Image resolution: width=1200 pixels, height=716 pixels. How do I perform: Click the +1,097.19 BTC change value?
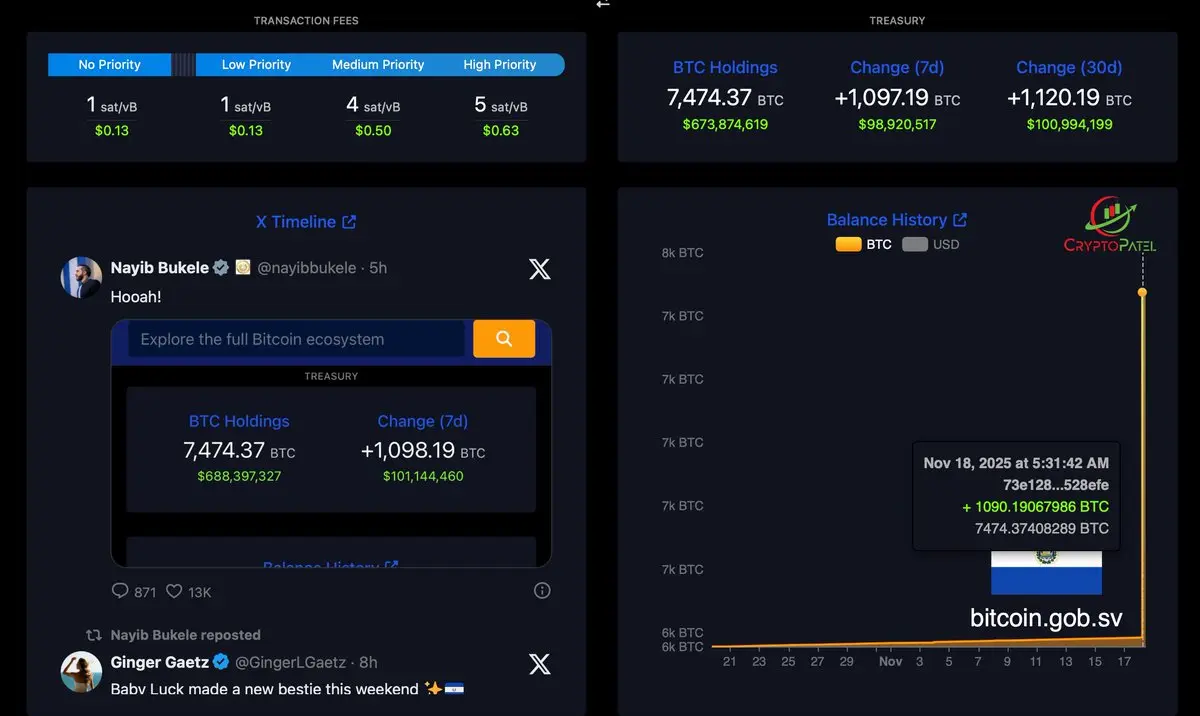click(x=897, y=98)
